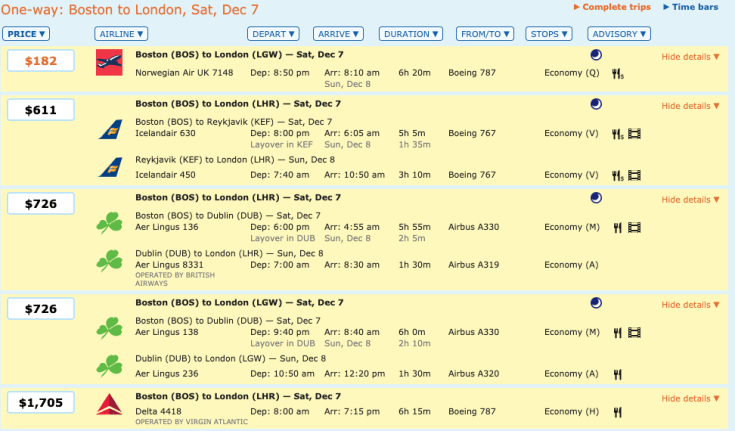Viewport: 735px width, 431px height.
Task: Click the 'Airbus A319' aircraft text
Action: (x=473, y=265)
